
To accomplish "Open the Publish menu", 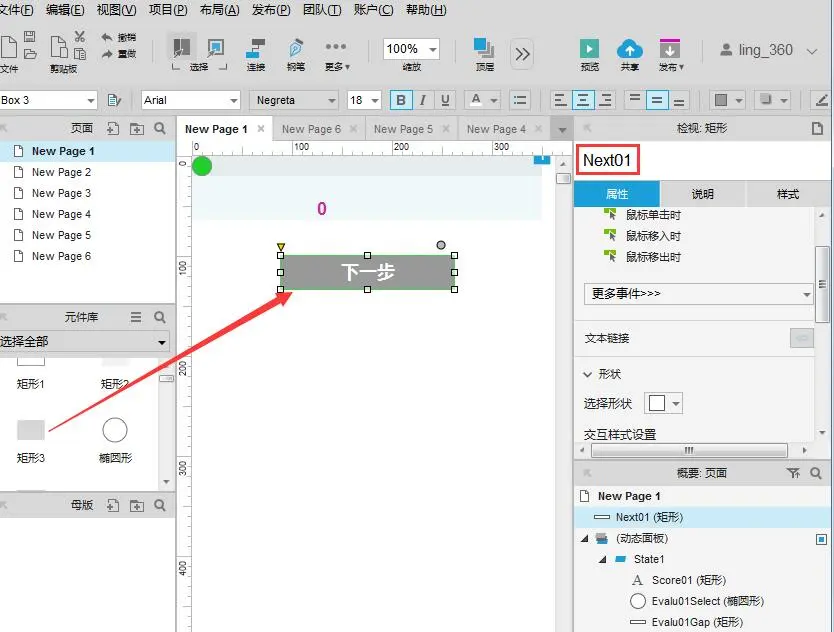I will click(x=671, y=54).
